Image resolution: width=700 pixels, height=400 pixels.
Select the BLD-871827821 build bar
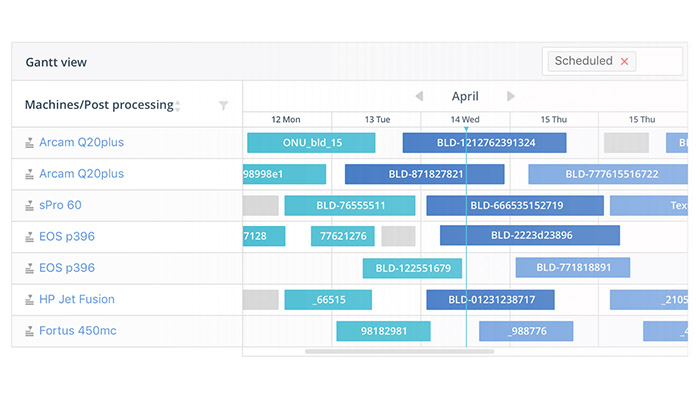[425, 174]
